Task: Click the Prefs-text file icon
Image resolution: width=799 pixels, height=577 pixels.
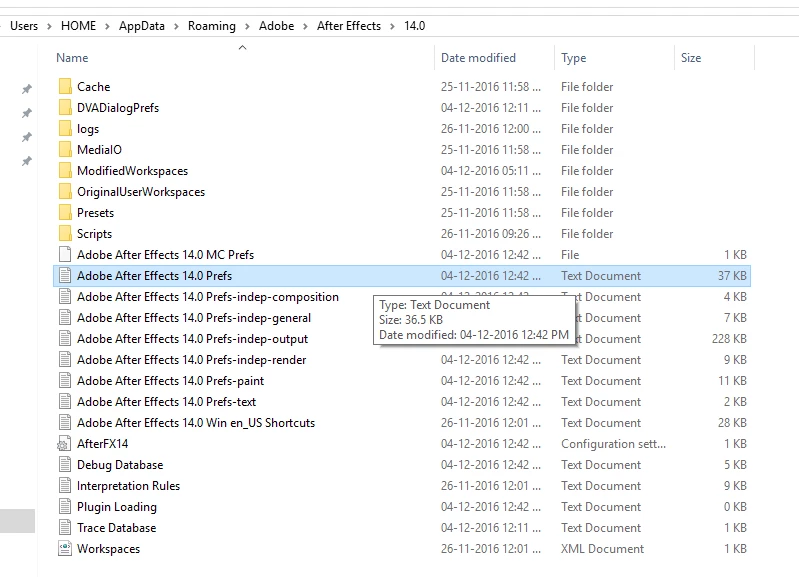Action: click(x=65, y=402)
